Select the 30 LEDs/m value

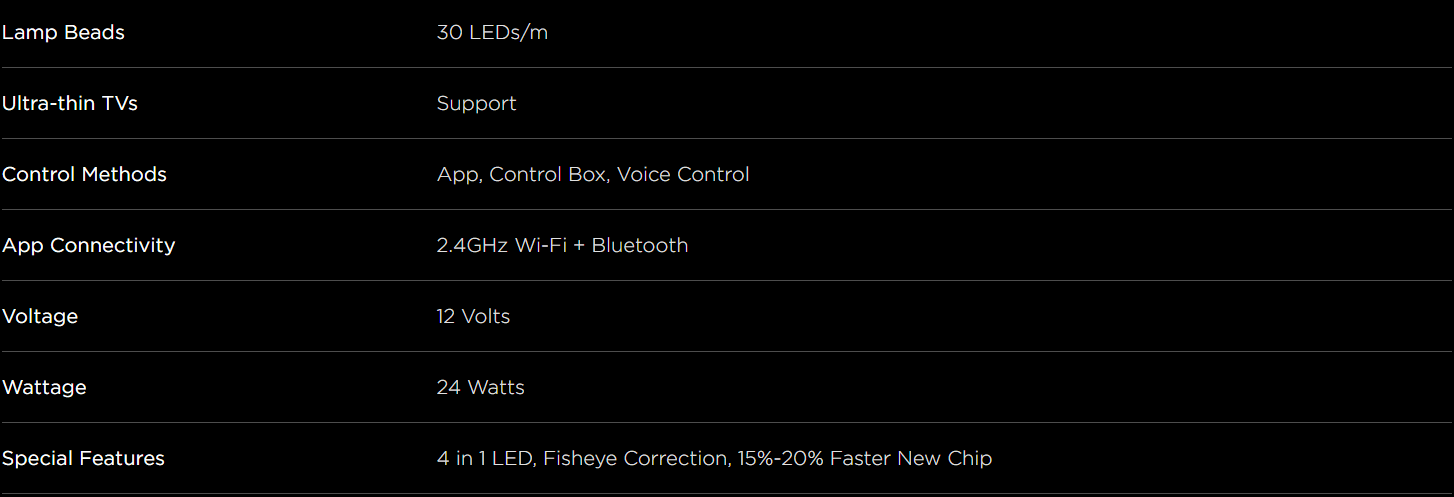pos(492,32)
